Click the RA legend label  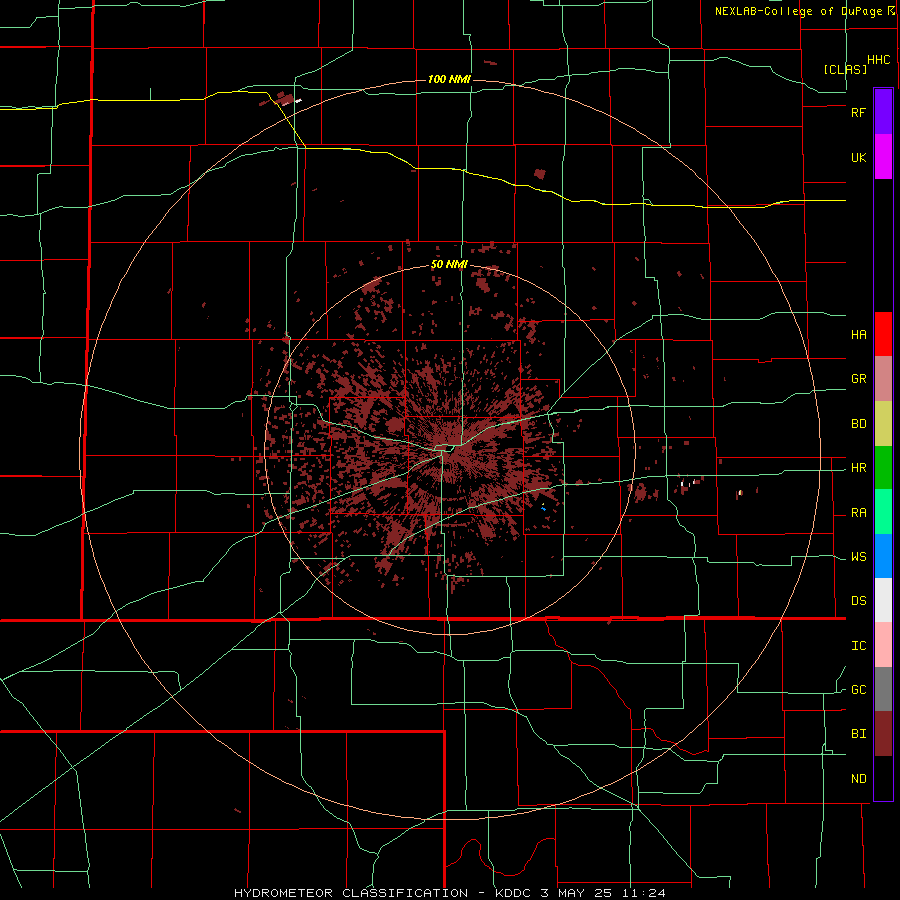tap(858, 513)
